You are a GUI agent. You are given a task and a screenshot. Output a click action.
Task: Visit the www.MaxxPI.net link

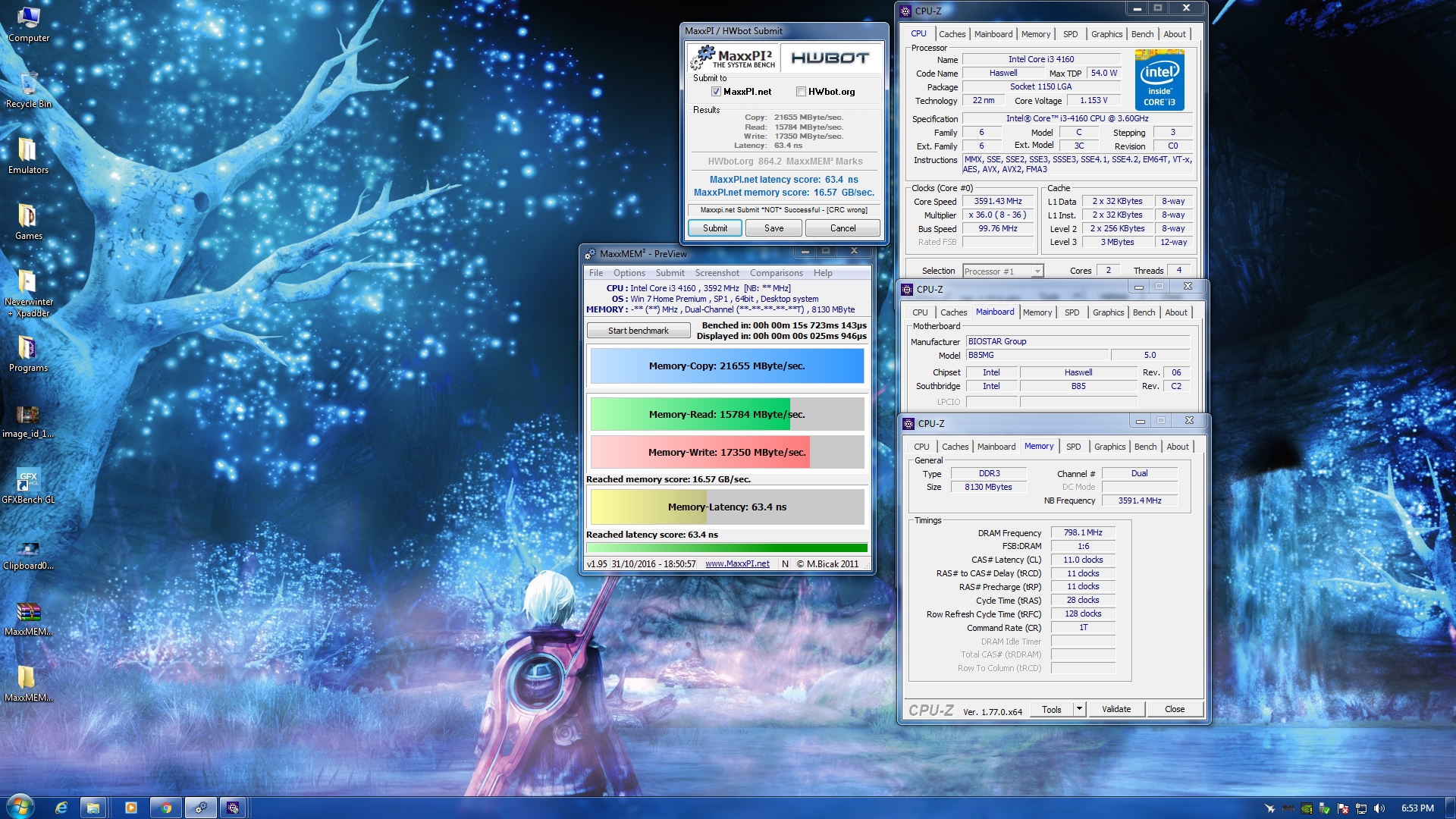[x=737, y=563]
